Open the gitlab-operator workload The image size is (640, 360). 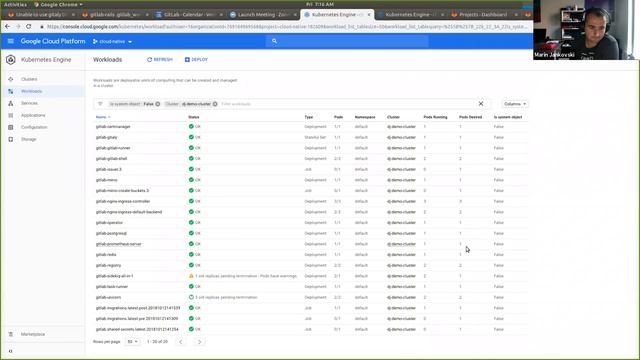(x=109, y=222)
